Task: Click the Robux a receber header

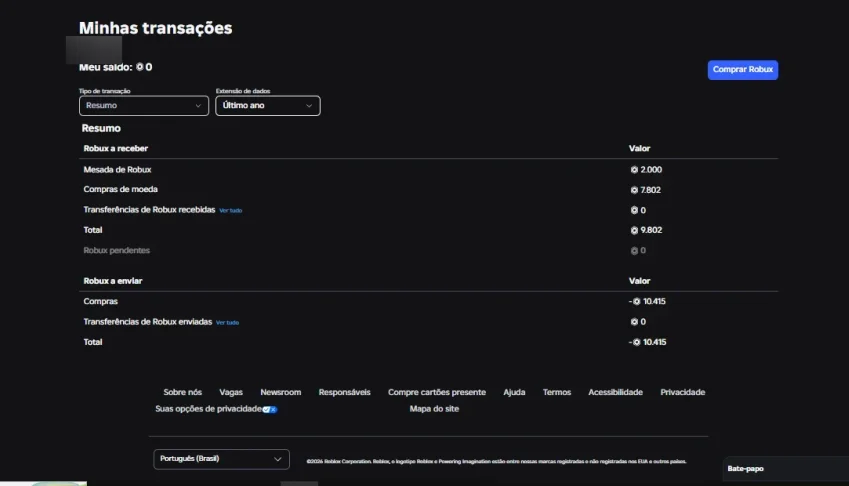Action: pyautogui.click(x=115, y=148)
